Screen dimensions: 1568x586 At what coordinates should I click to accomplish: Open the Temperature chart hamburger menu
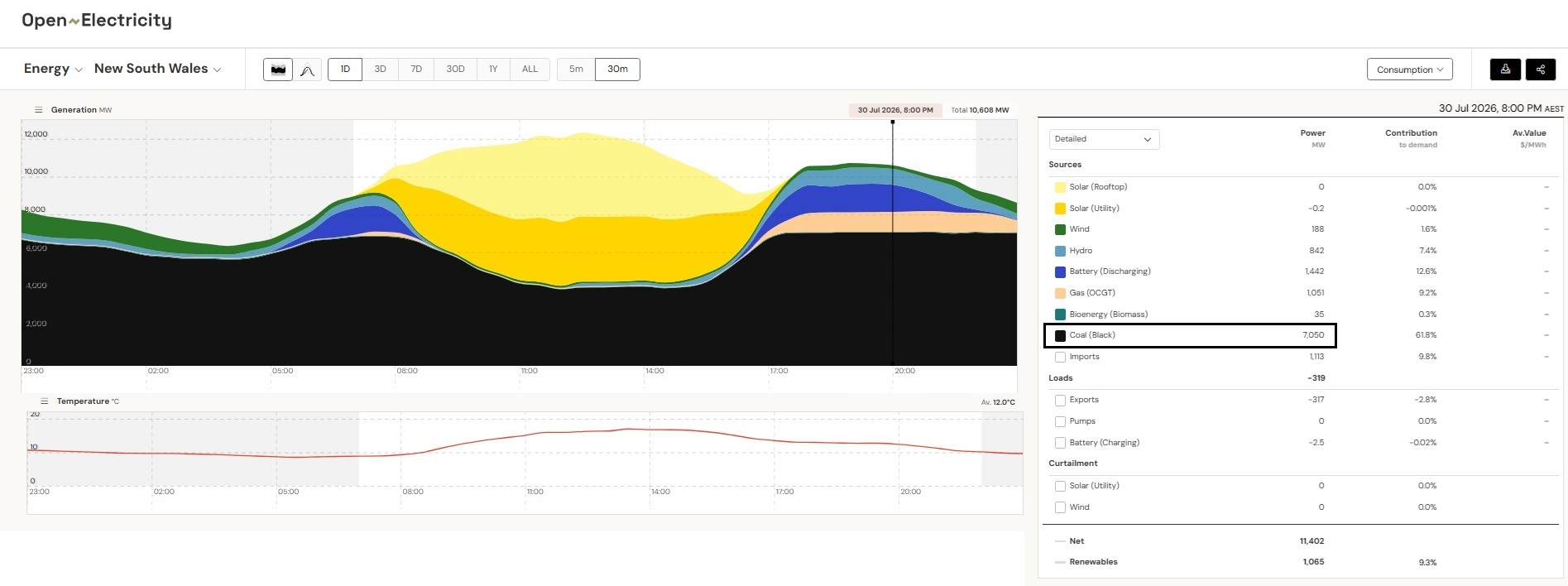[44, 401]
